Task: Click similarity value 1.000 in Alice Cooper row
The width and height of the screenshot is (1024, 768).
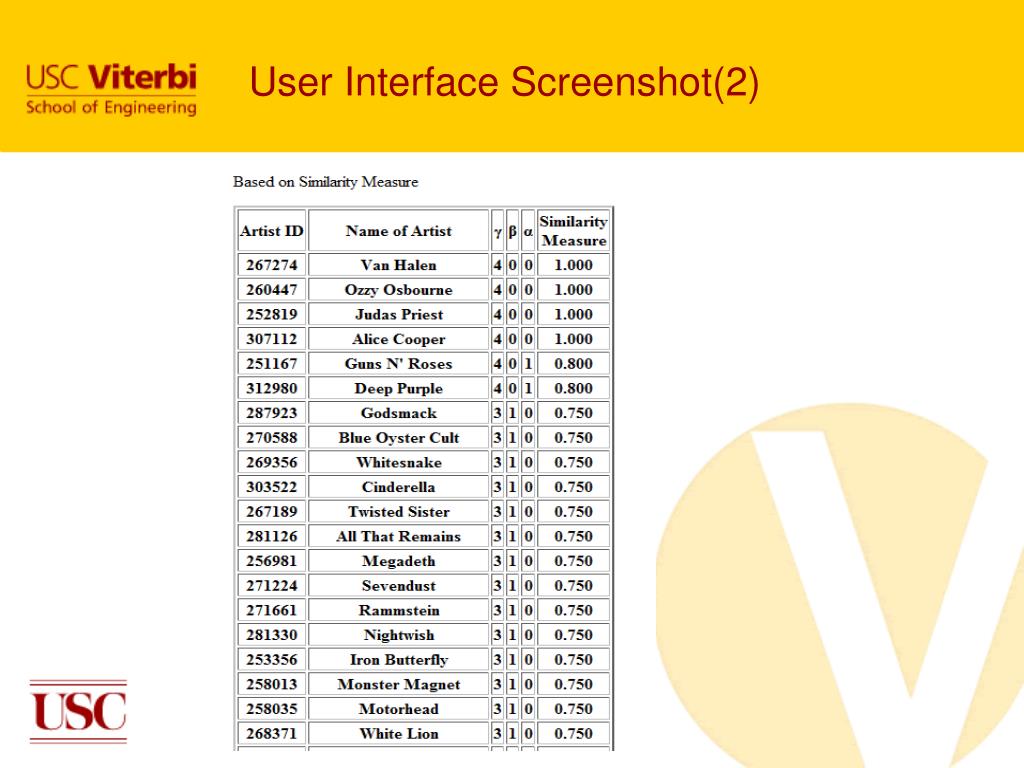Action: 573,340
